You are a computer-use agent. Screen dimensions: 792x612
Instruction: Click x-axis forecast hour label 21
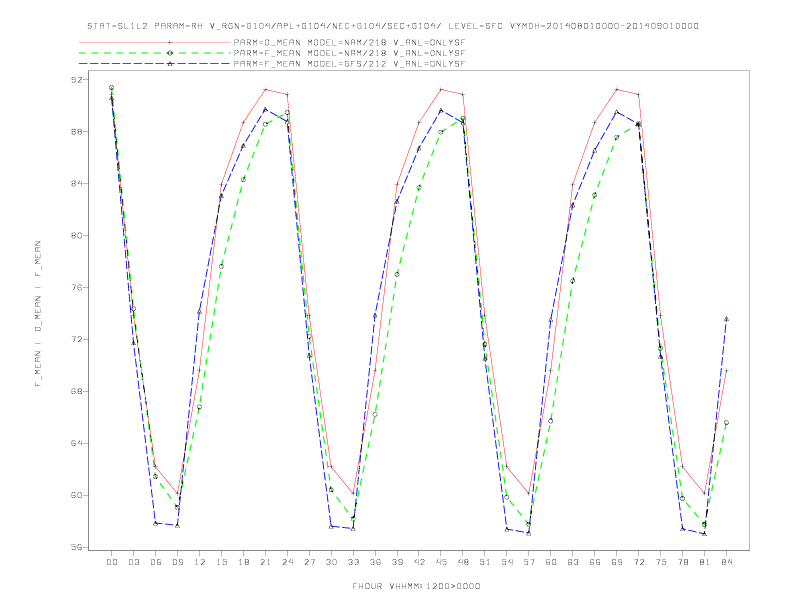point(265,562)
